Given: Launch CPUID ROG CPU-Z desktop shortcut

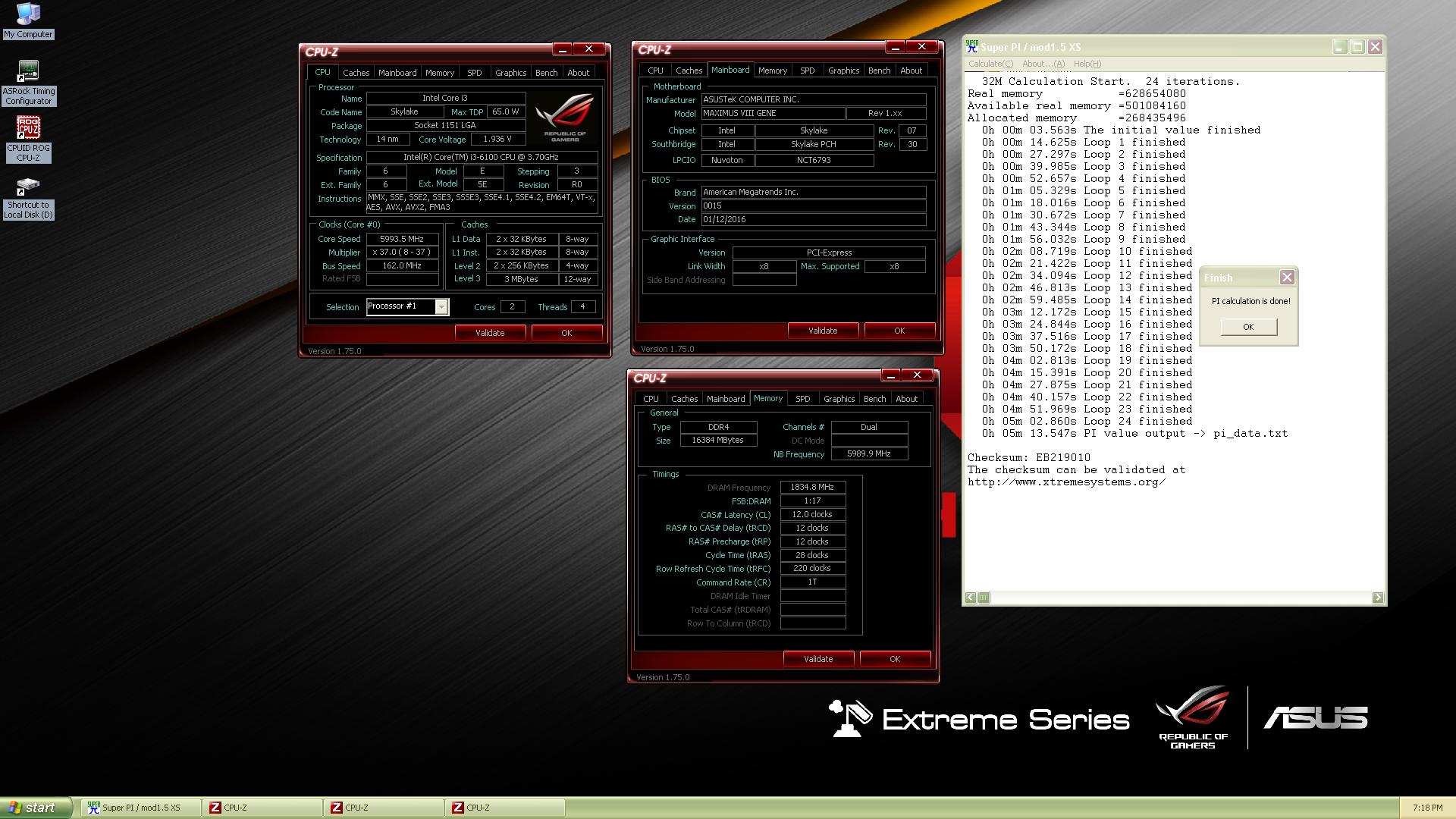Looking at the screenshot, I should (28, 139).
